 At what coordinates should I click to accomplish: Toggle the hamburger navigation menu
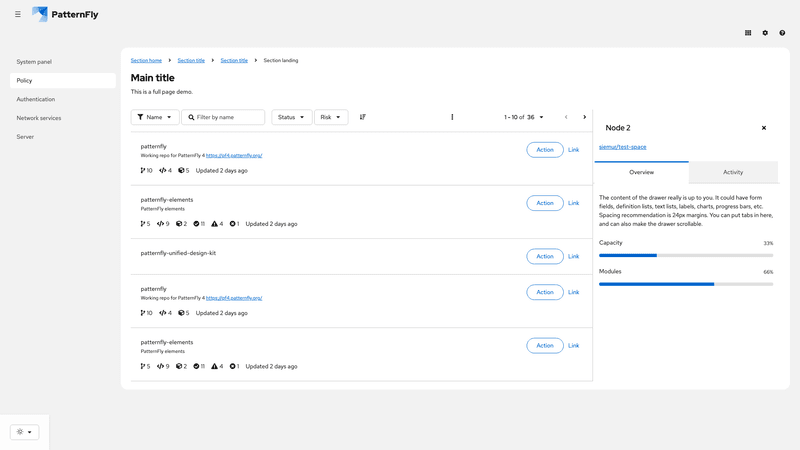(18, 14)
